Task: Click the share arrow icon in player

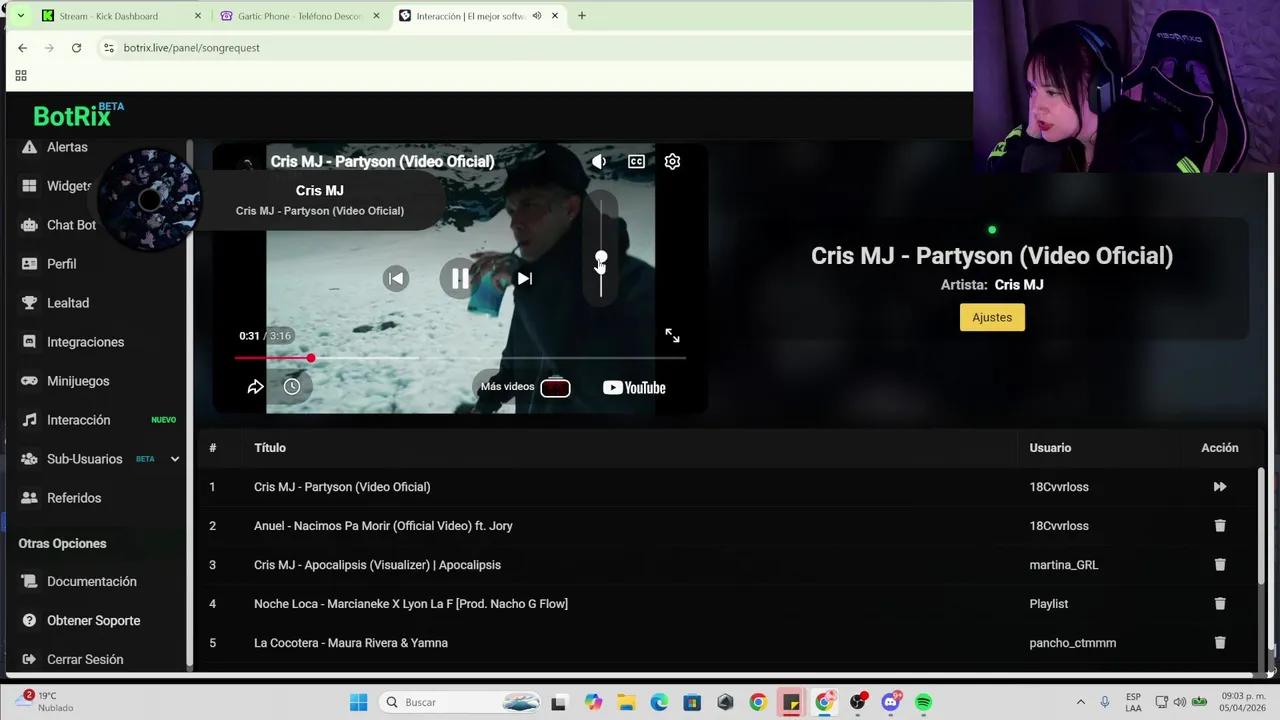Action: point(255,386)
